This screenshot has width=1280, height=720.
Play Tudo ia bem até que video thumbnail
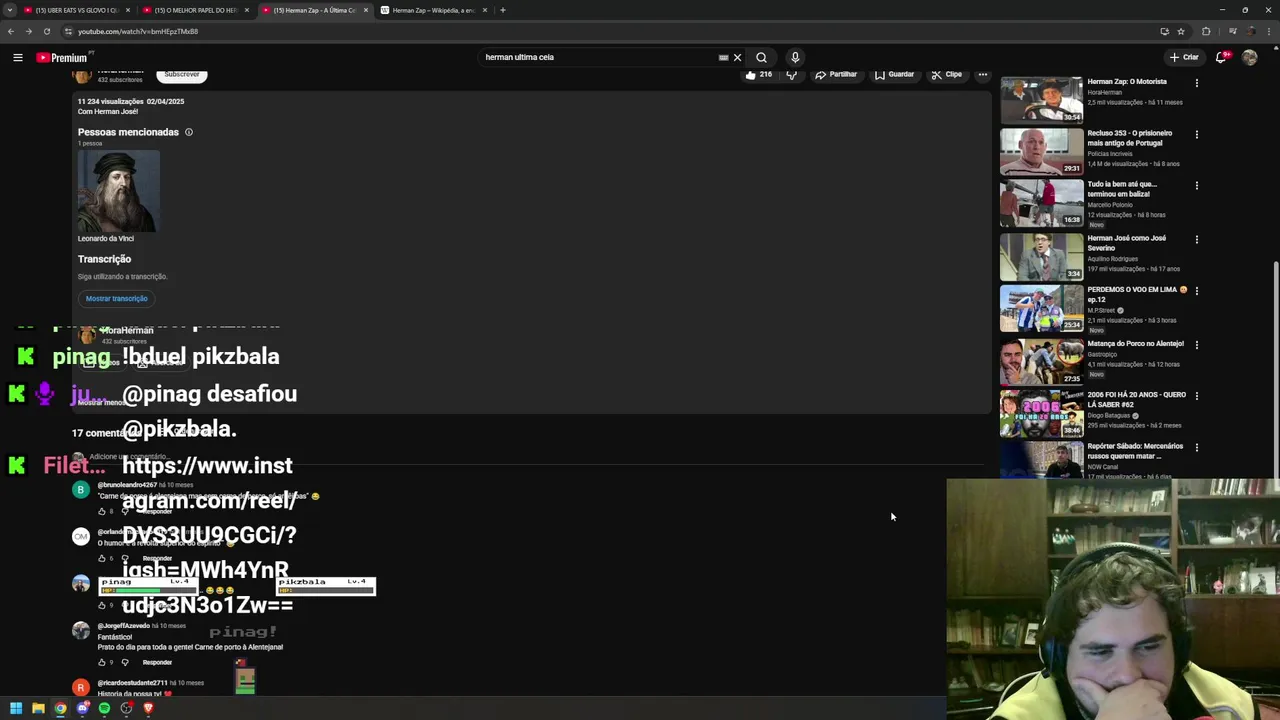1041,202
